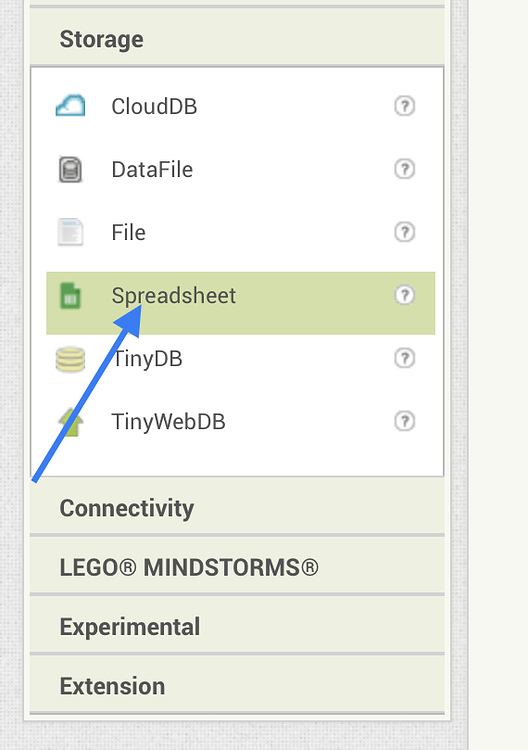Collapse the Storage palette section
Viewport: 528px width, 750px height.
[237, 39]
